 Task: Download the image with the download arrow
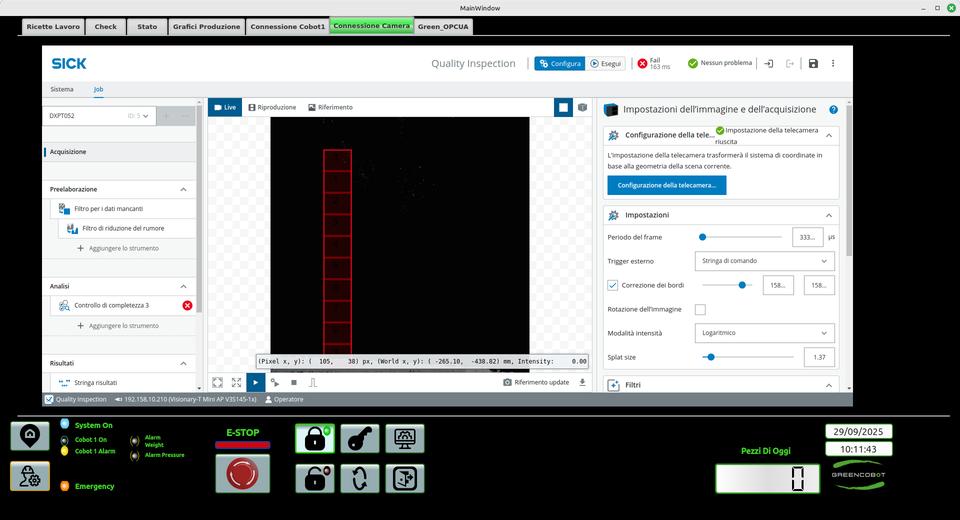582,382
